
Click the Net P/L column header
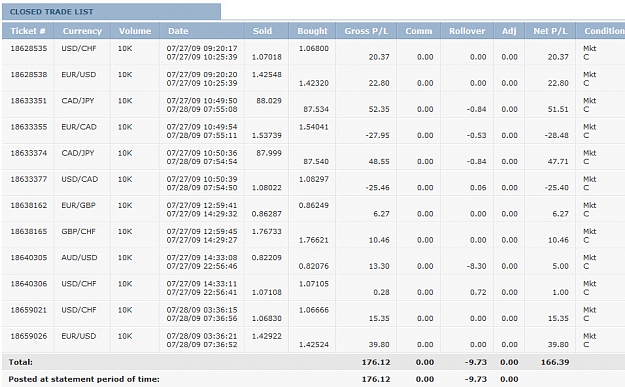click(x=550, y=31)
